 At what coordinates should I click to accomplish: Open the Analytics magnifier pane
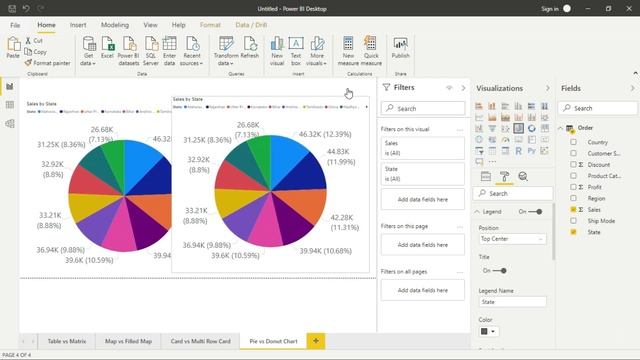(523, 176)
